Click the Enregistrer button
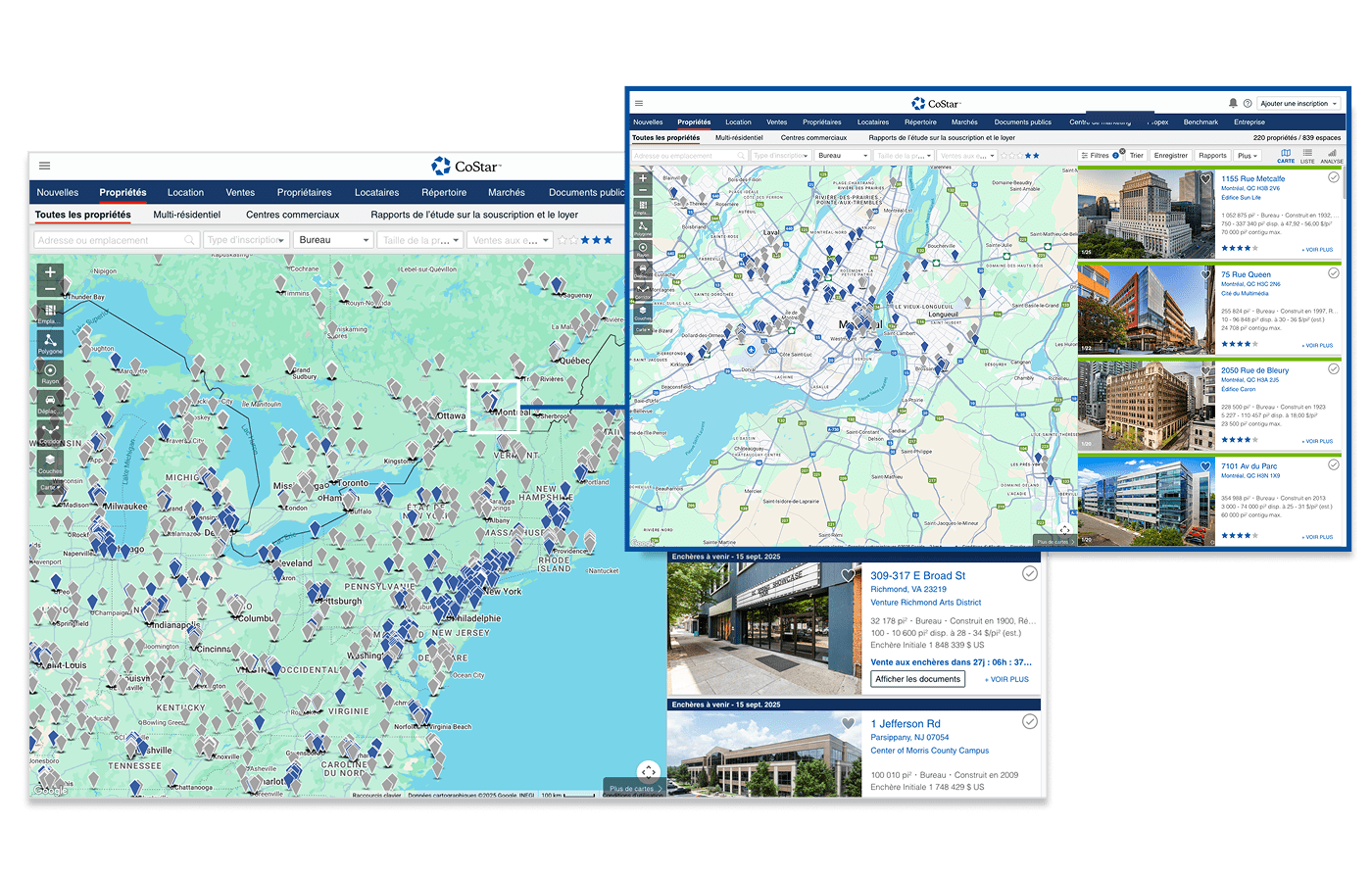 tap(1170, 156)
